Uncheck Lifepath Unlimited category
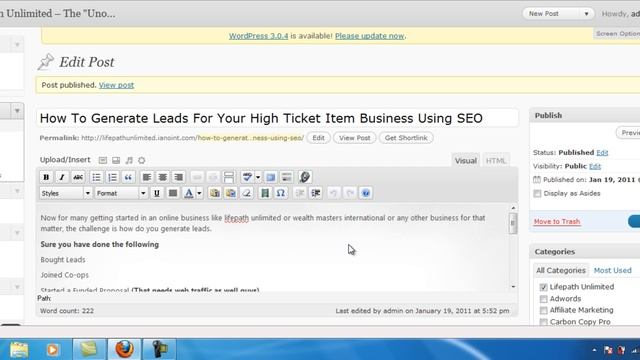This screenshot has width=640, height=360. click(x=543, y=287)
